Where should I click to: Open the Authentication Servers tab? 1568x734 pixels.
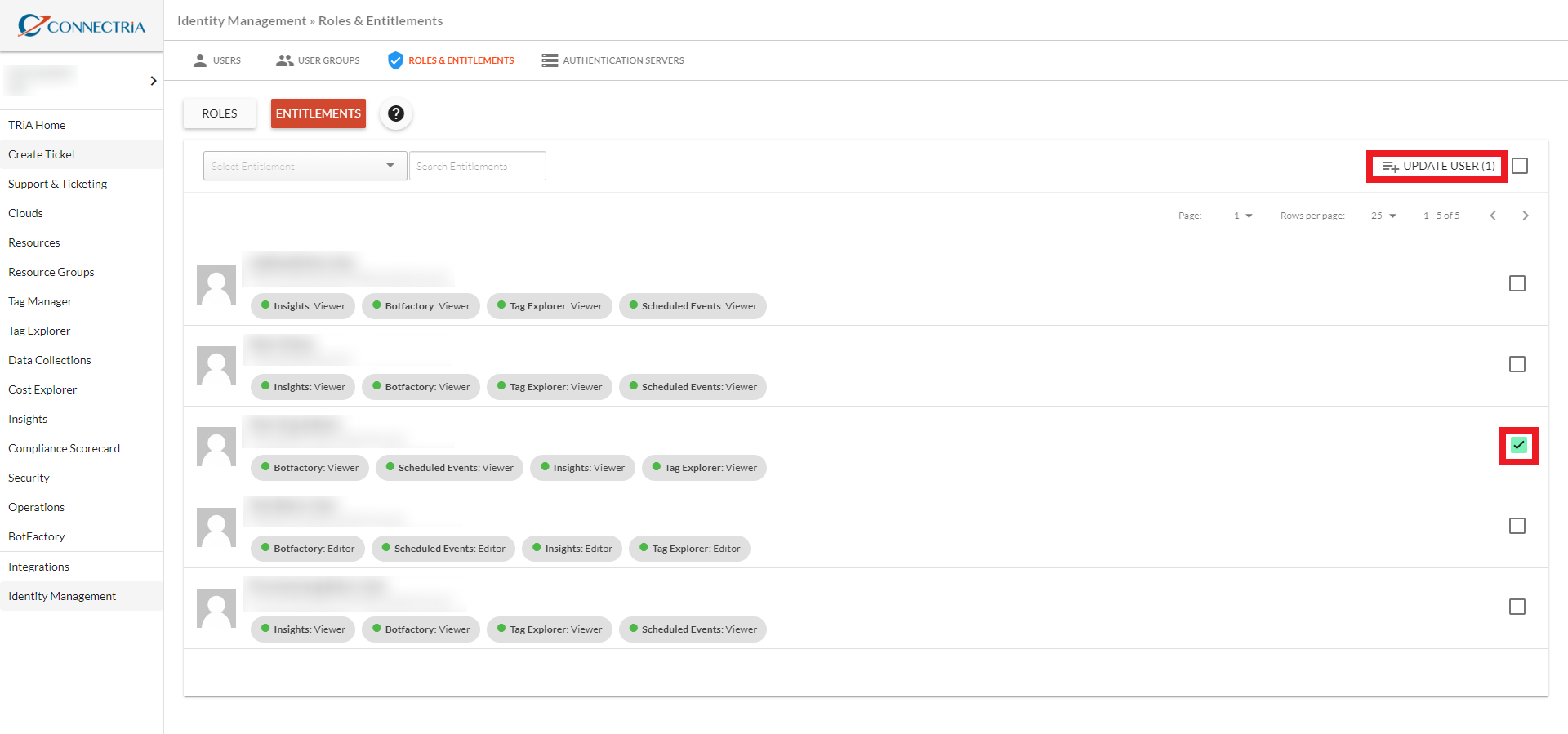tap(613, 60)
